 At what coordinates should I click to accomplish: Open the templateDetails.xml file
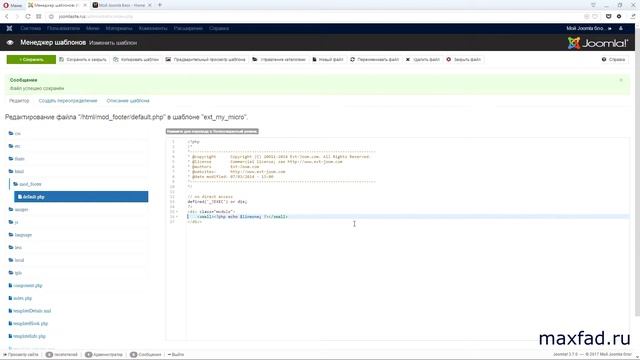click(x=30, y=311)
